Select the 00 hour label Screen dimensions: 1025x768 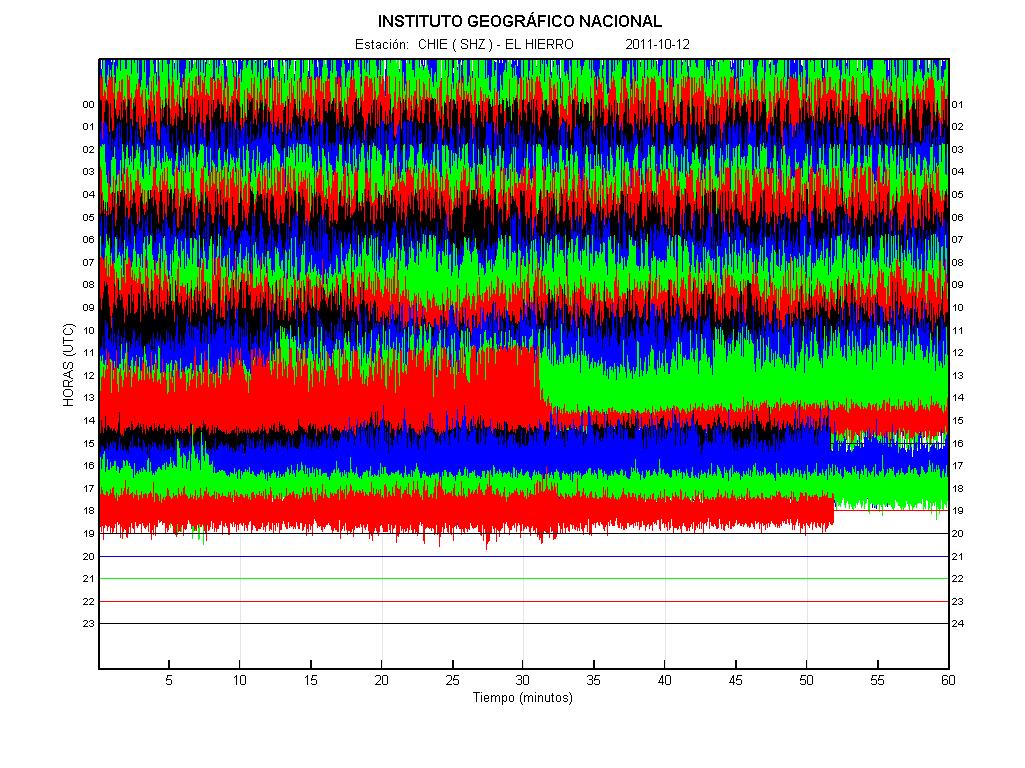pyautogui.click(x=88, y=105)
